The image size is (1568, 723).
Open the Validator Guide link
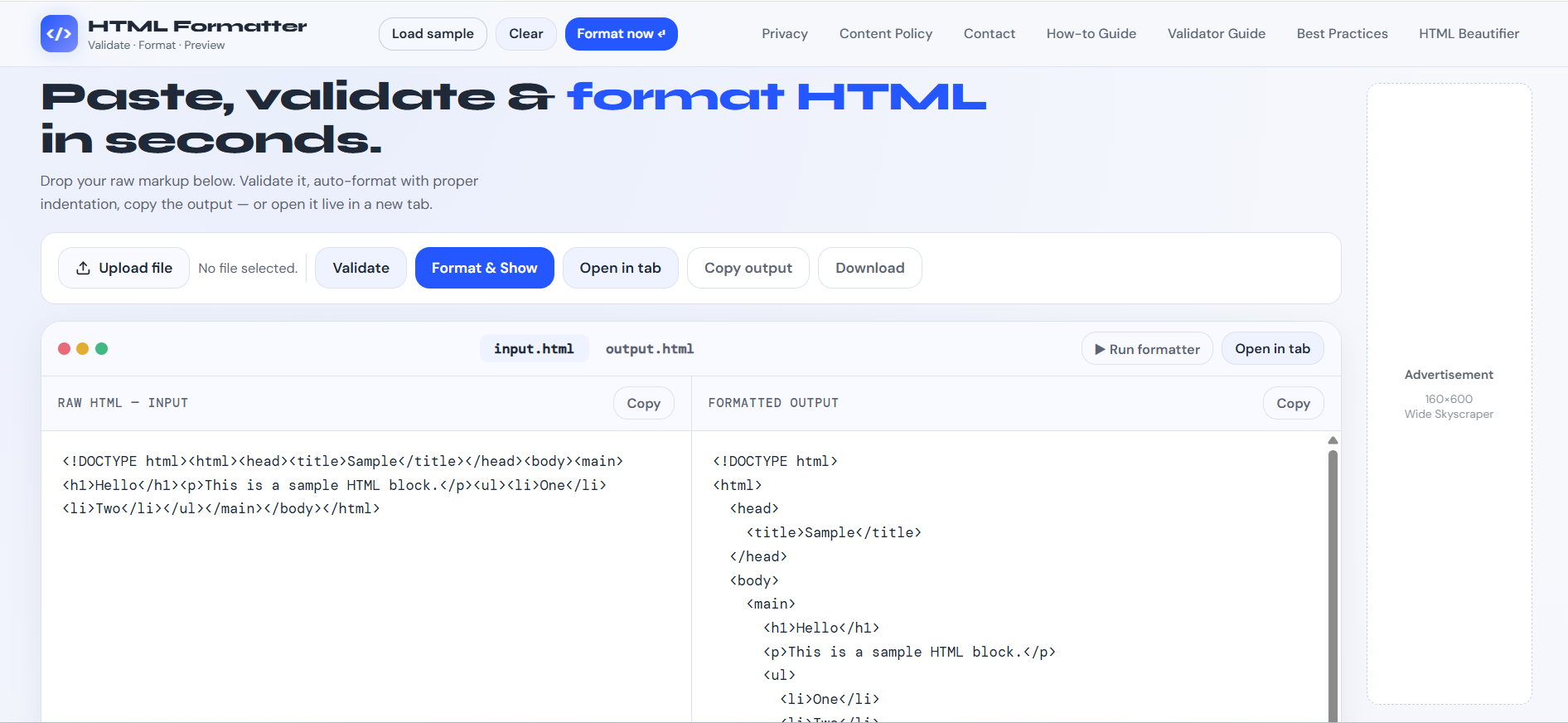click(x=1217, y=34)
